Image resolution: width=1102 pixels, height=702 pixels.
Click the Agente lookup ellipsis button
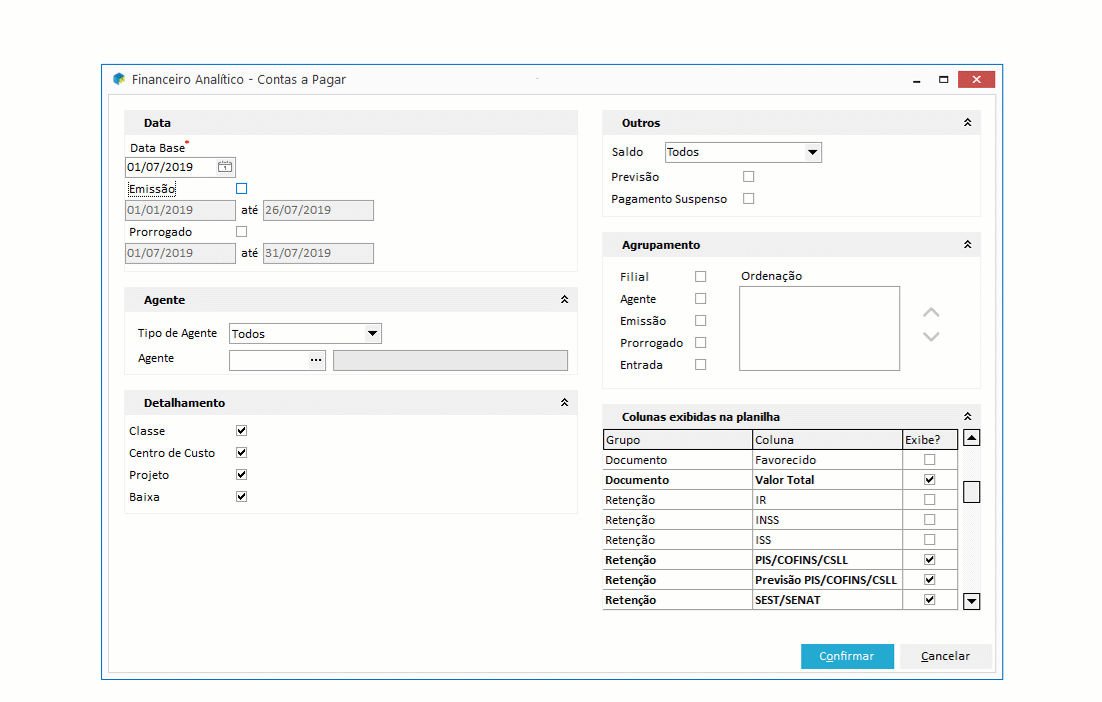(316, 360)
